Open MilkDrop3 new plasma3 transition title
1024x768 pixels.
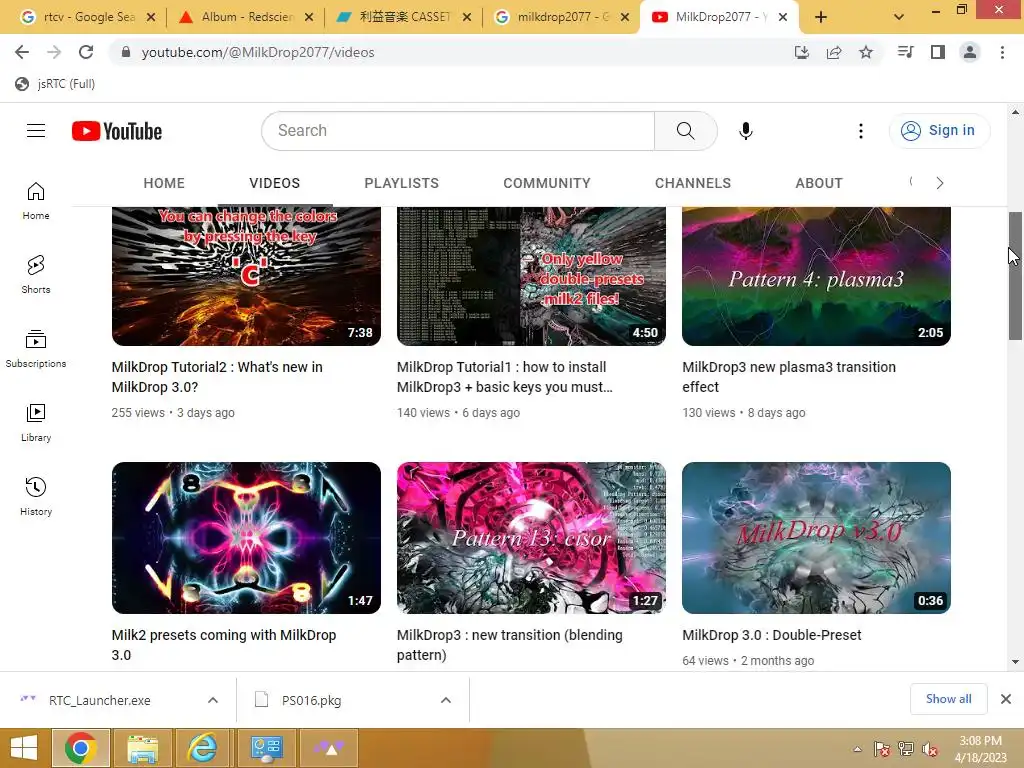(789, 377)
